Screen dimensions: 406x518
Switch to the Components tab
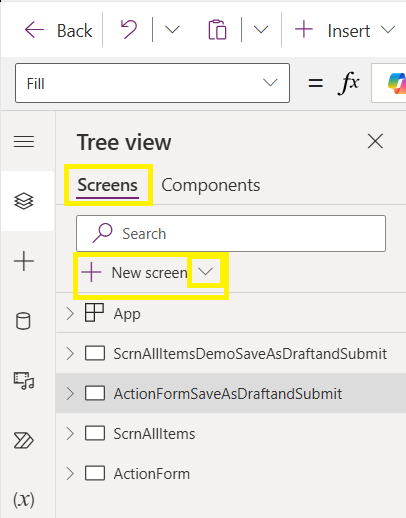tap(211, 185)
